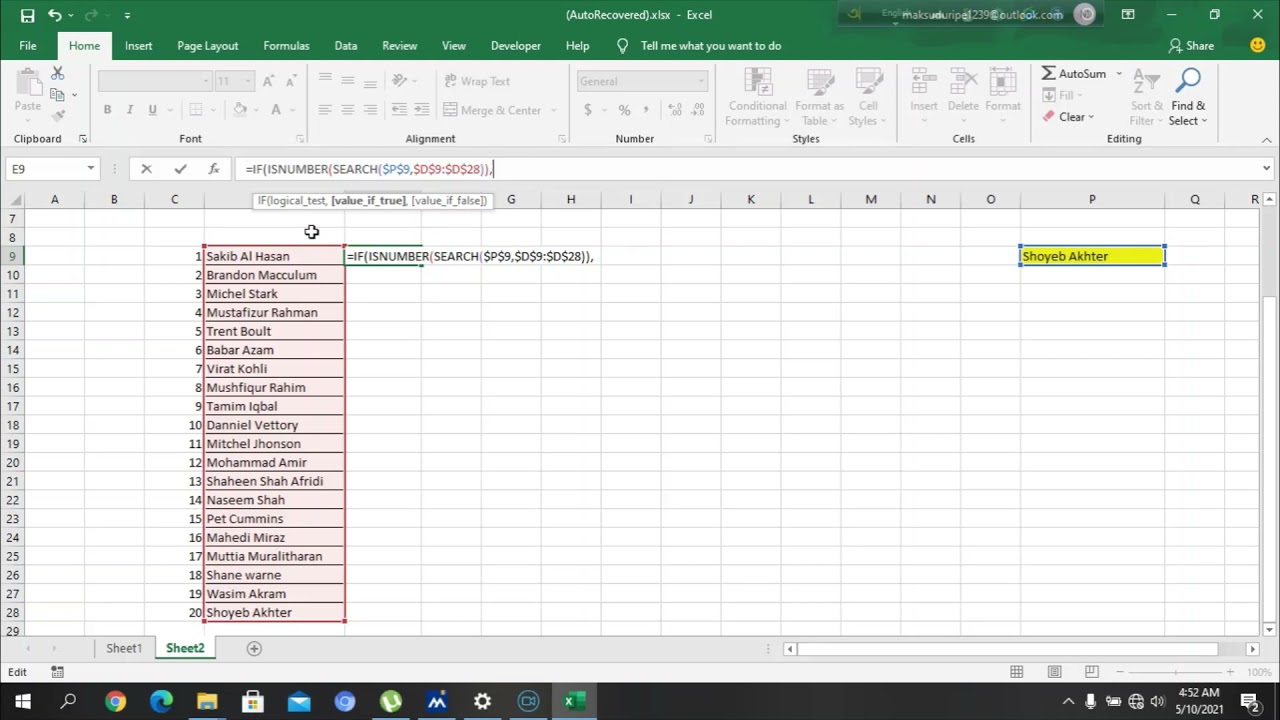Open the Sheet1 worksheet tab
The width and height of the screenshot is (1280, 720).
pyautogui.click(x=124, y=648)
